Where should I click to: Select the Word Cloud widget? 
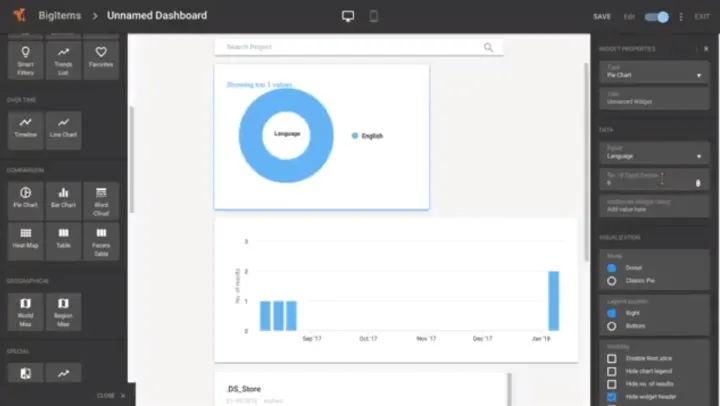101,197
